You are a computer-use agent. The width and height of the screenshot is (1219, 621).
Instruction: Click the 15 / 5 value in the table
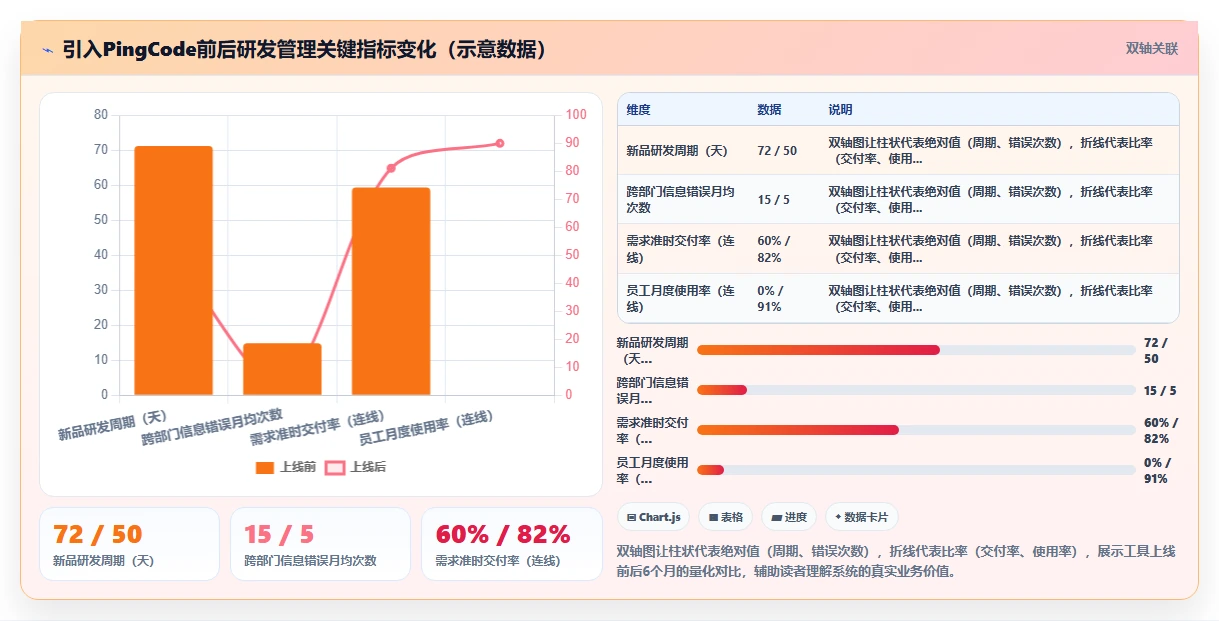pyautogui.click(x=773, y=199)
